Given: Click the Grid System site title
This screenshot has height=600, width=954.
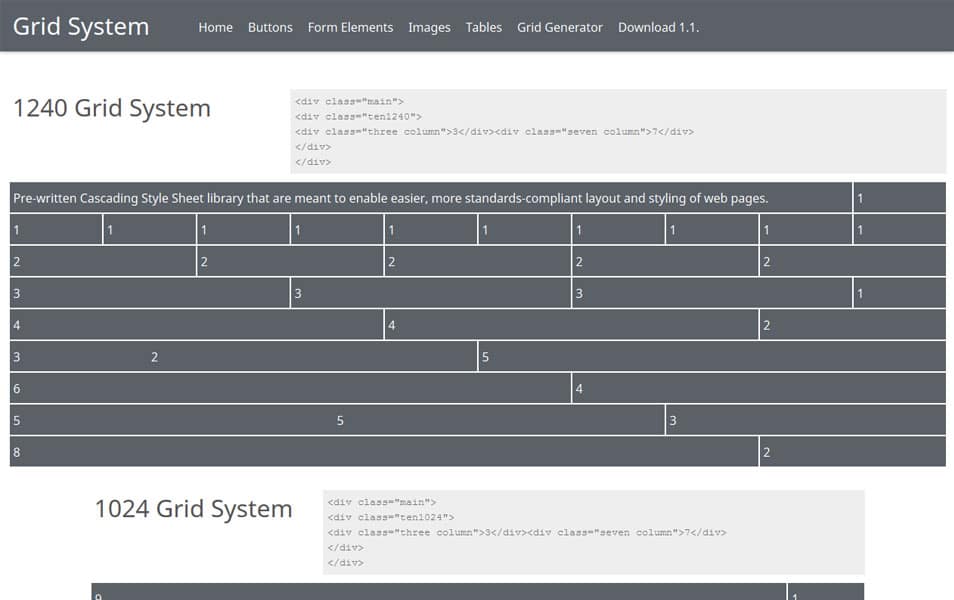Looking at the screenshot, I should point(80,27).
